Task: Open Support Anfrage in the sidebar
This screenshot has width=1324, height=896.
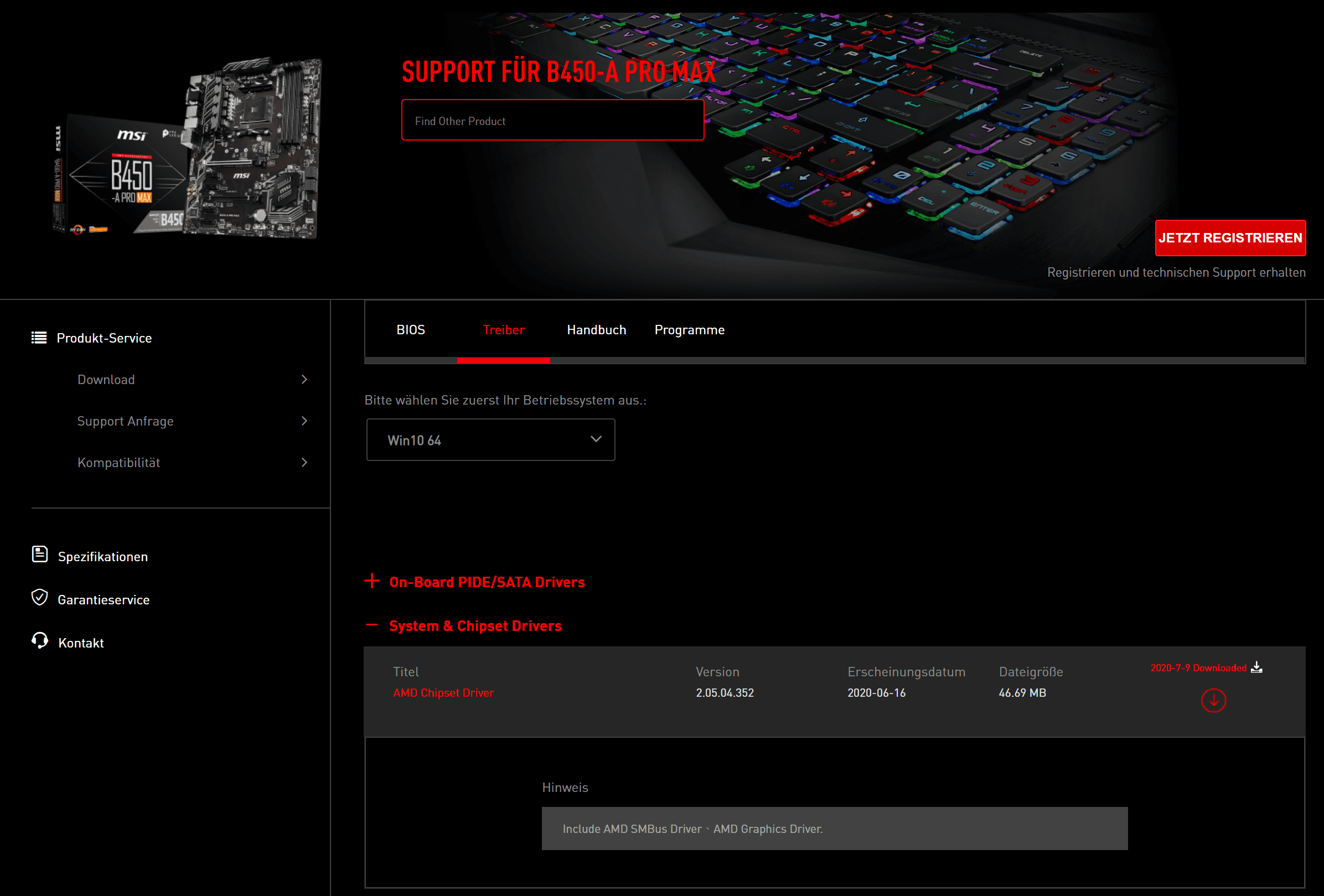Action: pos(125,421)
